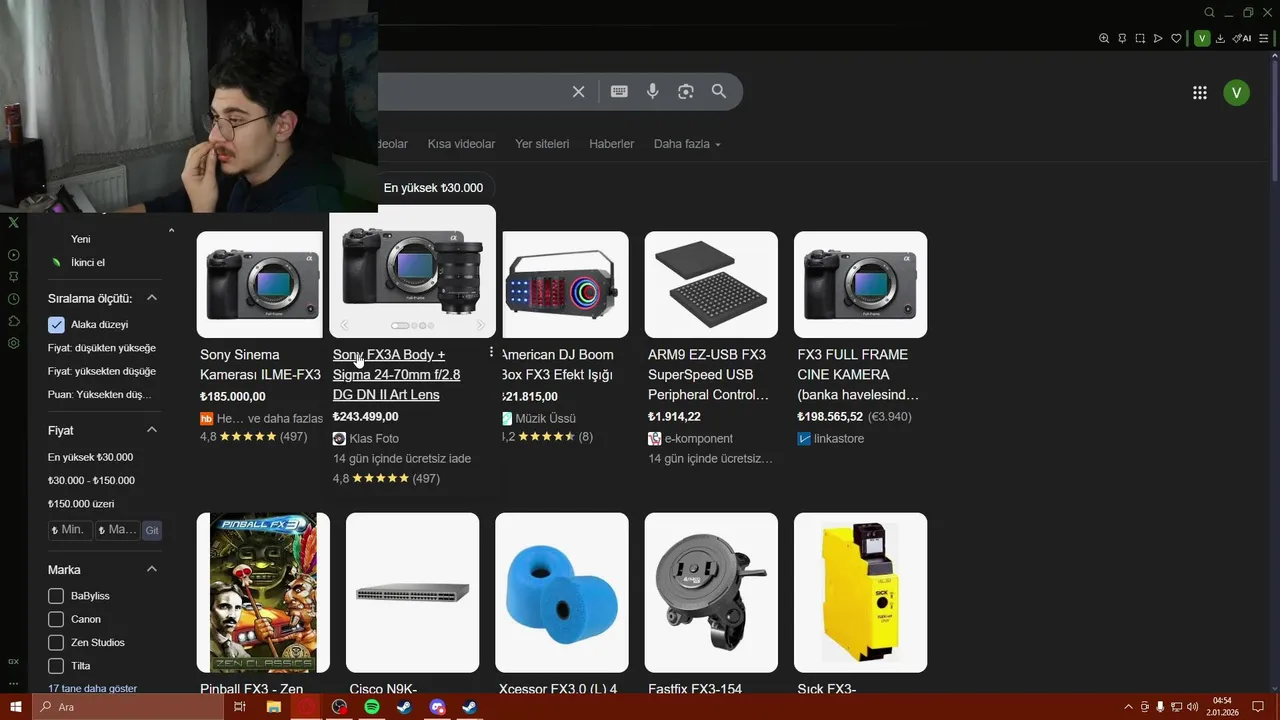Switch to Haberler tab
This screenshot has width=1280, height=720.
[611, 144]
